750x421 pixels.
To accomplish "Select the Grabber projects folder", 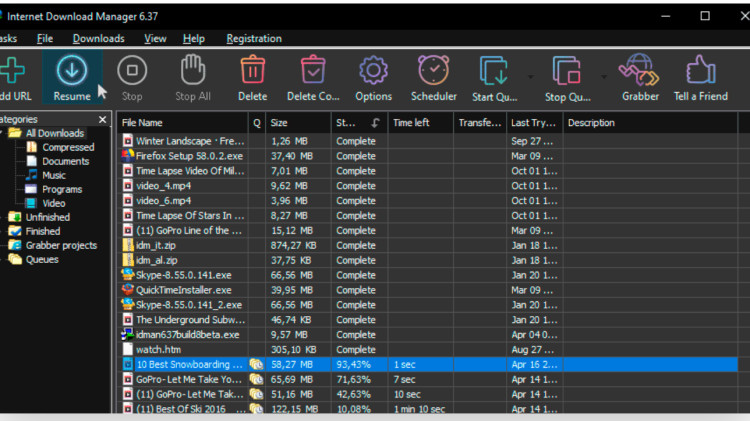I will tap(61, 245).
